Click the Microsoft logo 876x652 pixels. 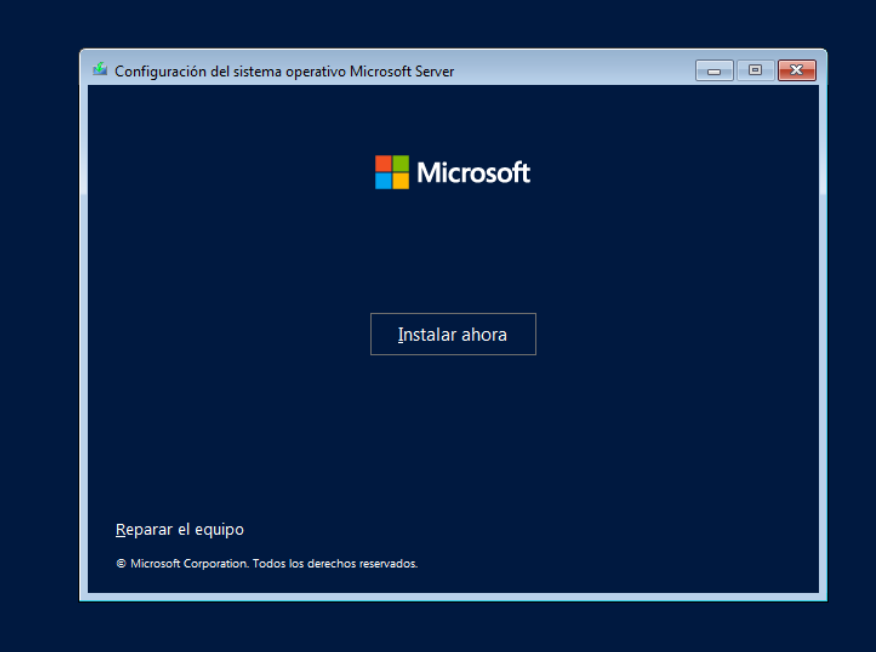click(453, 172)
